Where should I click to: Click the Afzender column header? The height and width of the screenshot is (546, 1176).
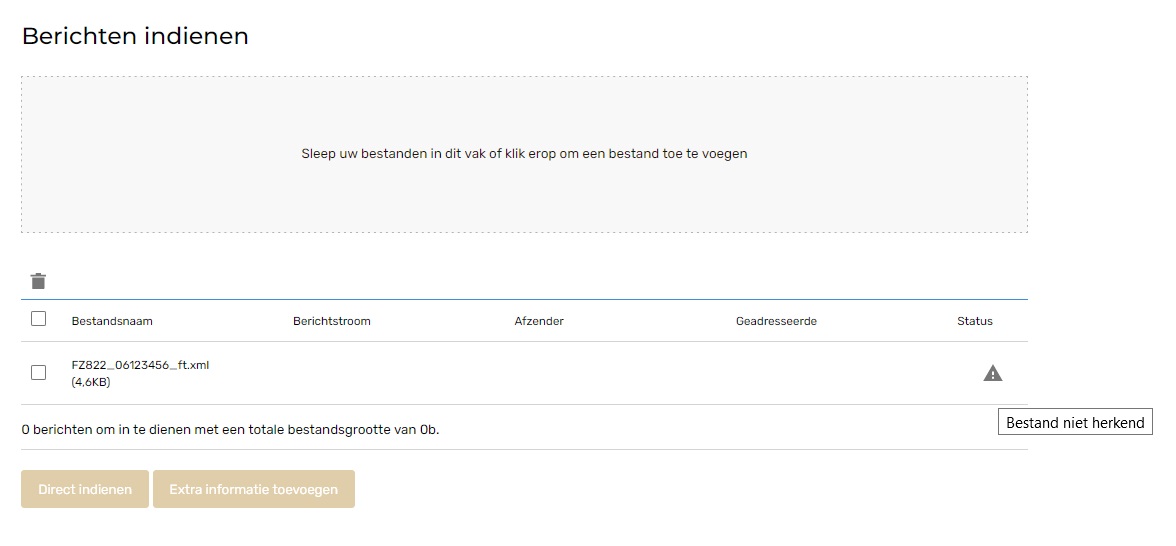point(538,321)
